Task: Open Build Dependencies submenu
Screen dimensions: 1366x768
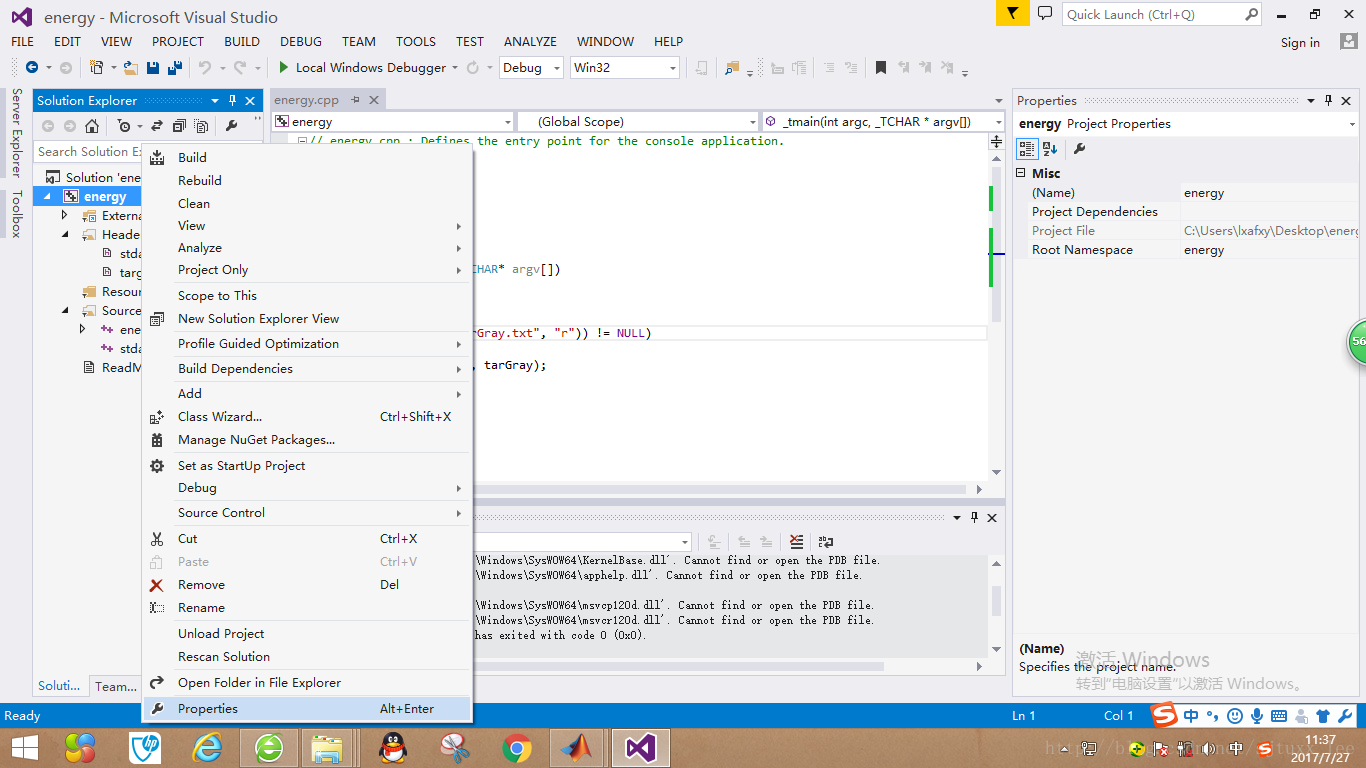Action: [307, 368]
